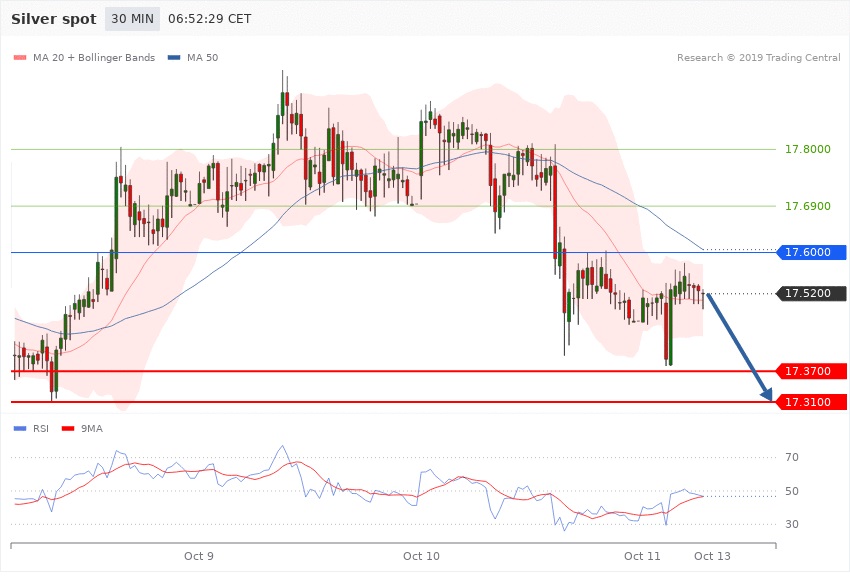Select the black 17.5200 current price tag
This screenshot has height=576, width=850.
coord(810,294)
